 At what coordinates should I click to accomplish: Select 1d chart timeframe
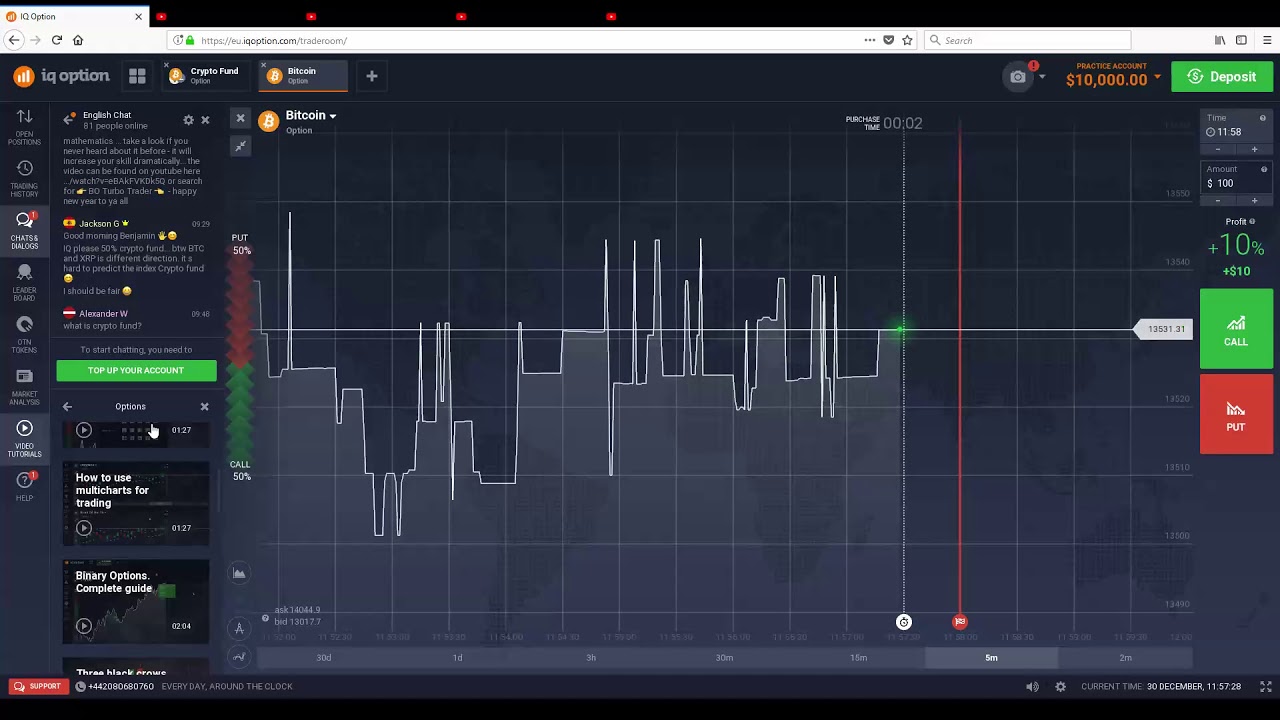coord(457,658)
